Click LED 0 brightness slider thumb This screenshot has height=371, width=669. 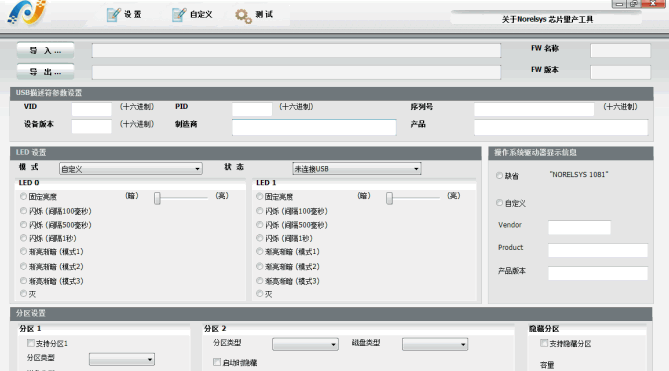click(157, 198)
